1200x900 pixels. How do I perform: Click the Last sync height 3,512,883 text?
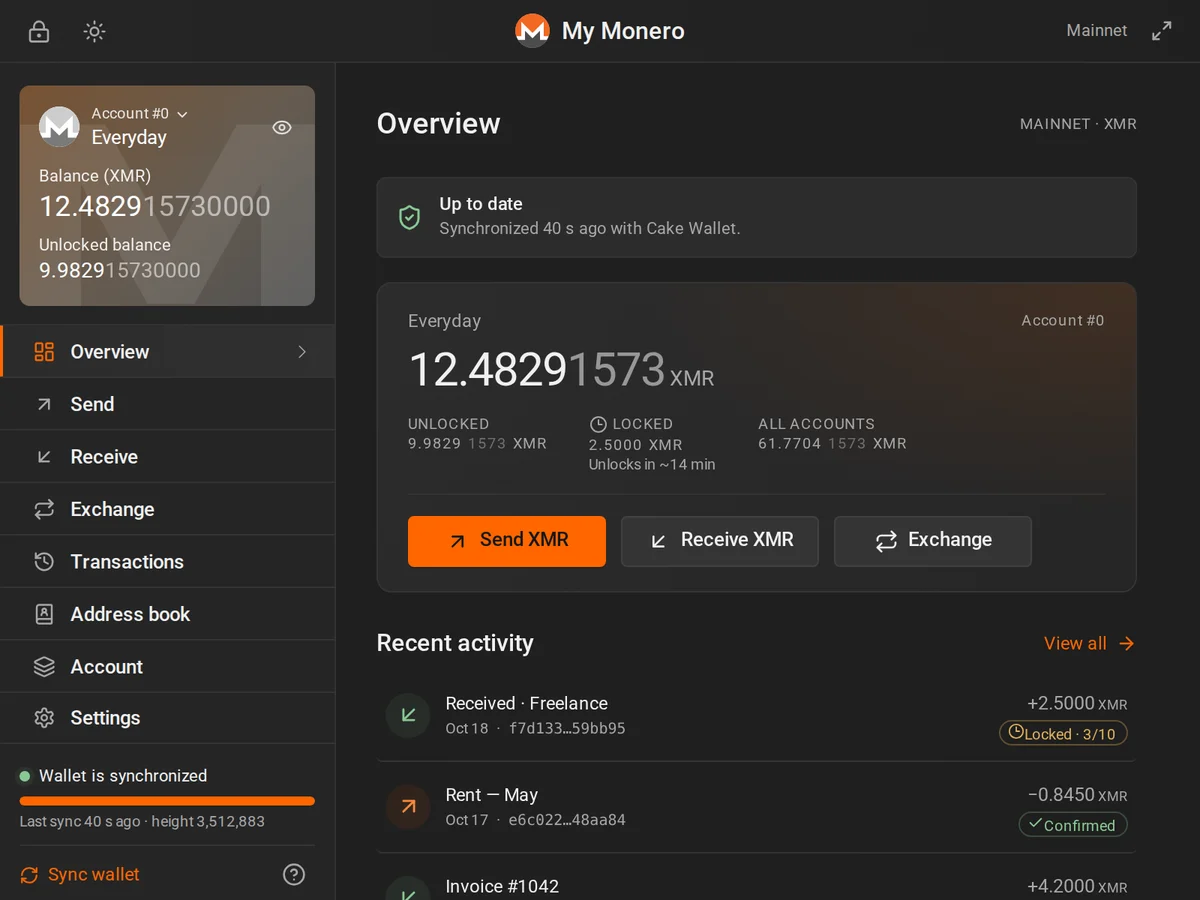tap(142, 822)
